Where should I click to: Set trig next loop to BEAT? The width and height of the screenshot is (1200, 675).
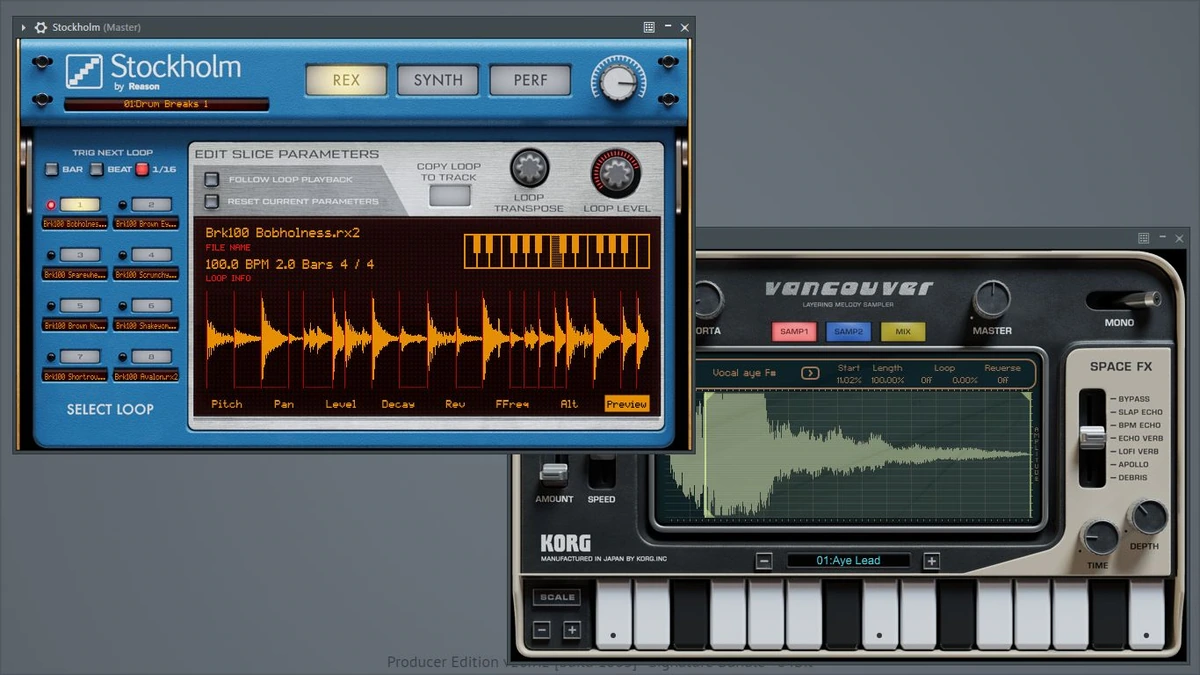[x=96, y=169]
